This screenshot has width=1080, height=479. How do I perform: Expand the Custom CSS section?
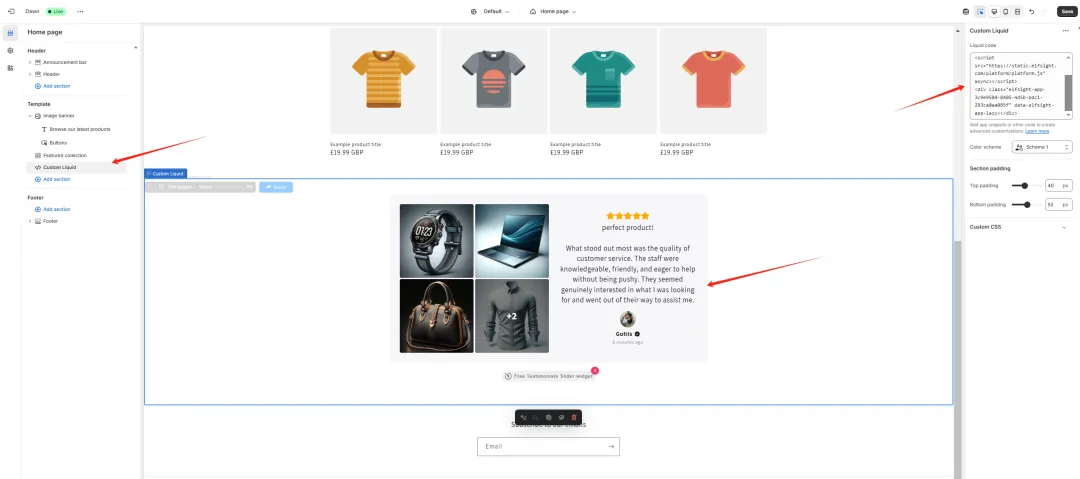[x=1064, y=227]
